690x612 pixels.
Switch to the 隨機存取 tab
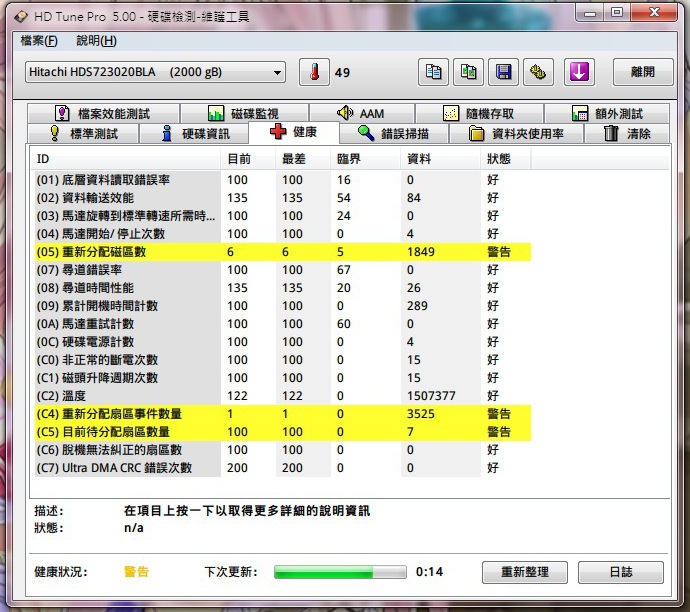click(x=479, y=114)
